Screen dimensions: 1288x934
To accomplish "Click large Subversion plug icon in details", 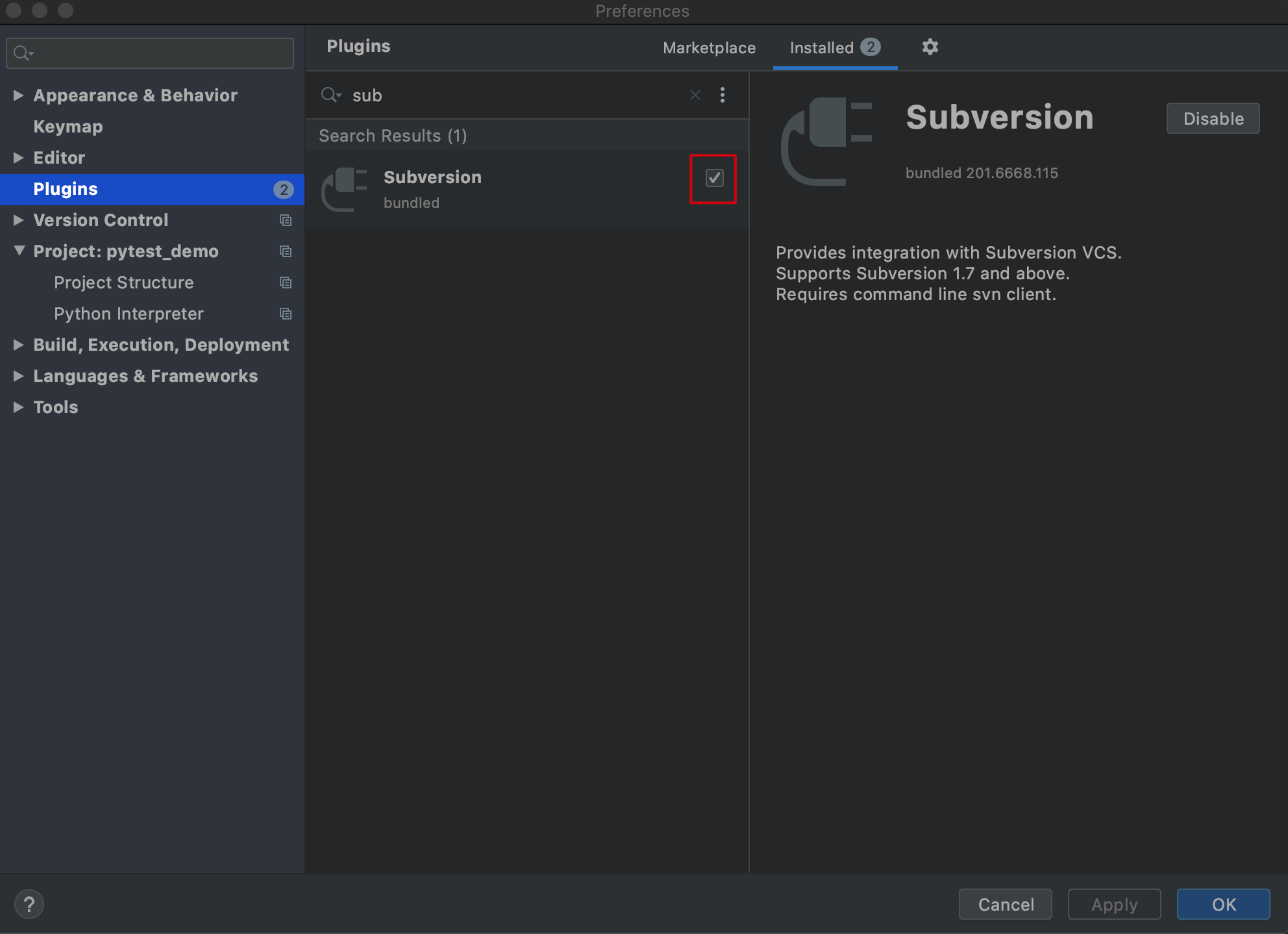I will pyautogui.click(x=826, y=142).
